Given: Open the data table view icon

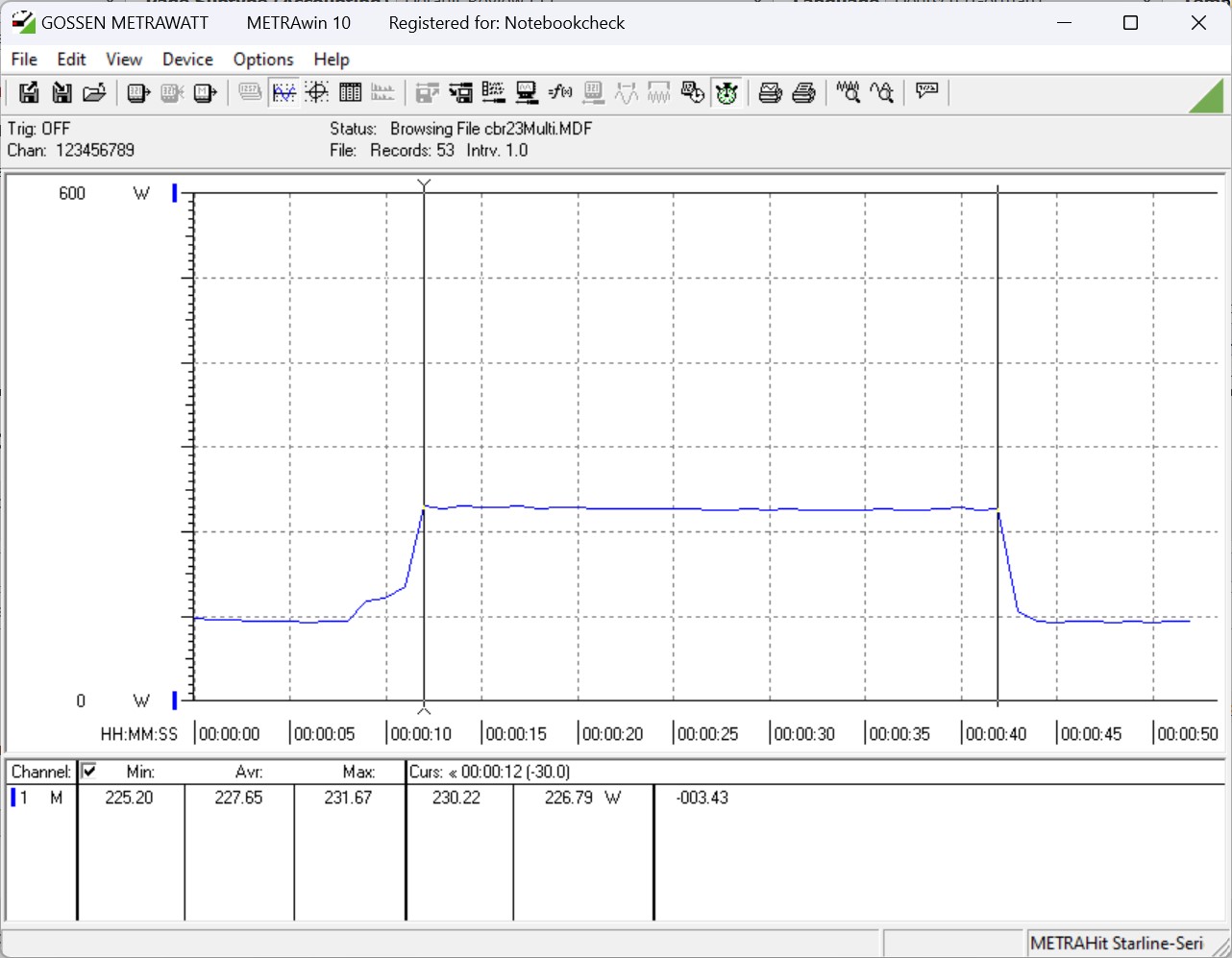Looking at the screenshot, I should coord(350,92).
